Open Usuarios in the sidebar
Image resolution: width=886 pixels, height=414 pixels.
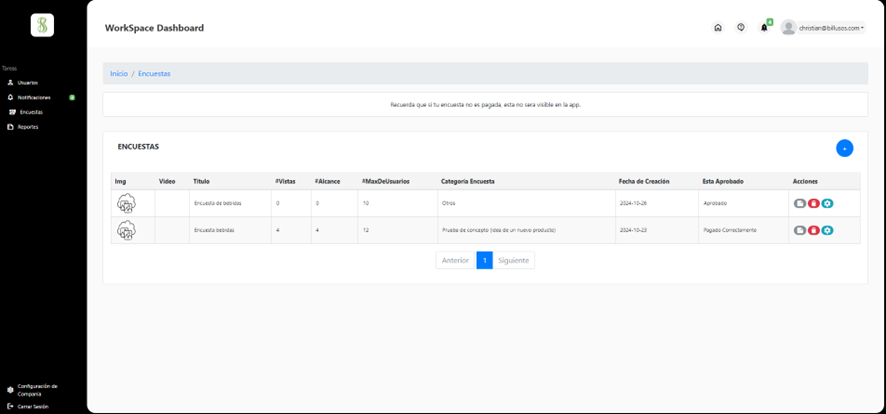[x=27, y=82]
